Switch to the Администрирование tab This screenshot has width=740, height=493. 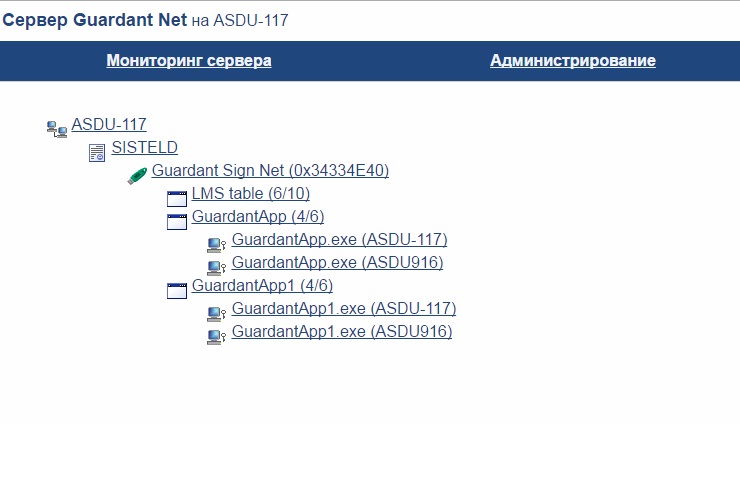click(x=573, y=61)
